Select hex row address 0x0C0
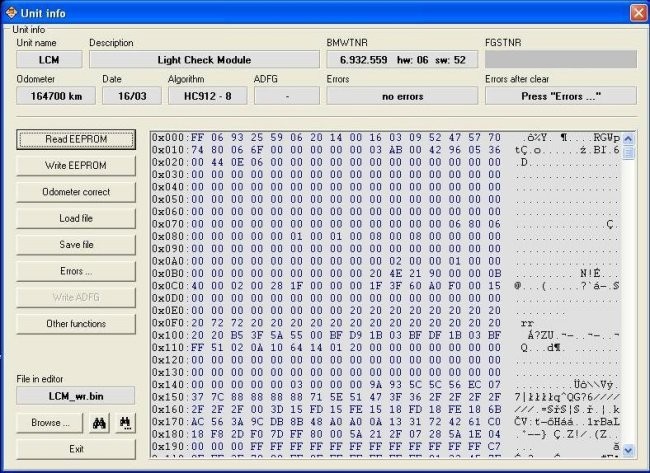This screenshot has height=473, width=650. (x=170, y=286)
